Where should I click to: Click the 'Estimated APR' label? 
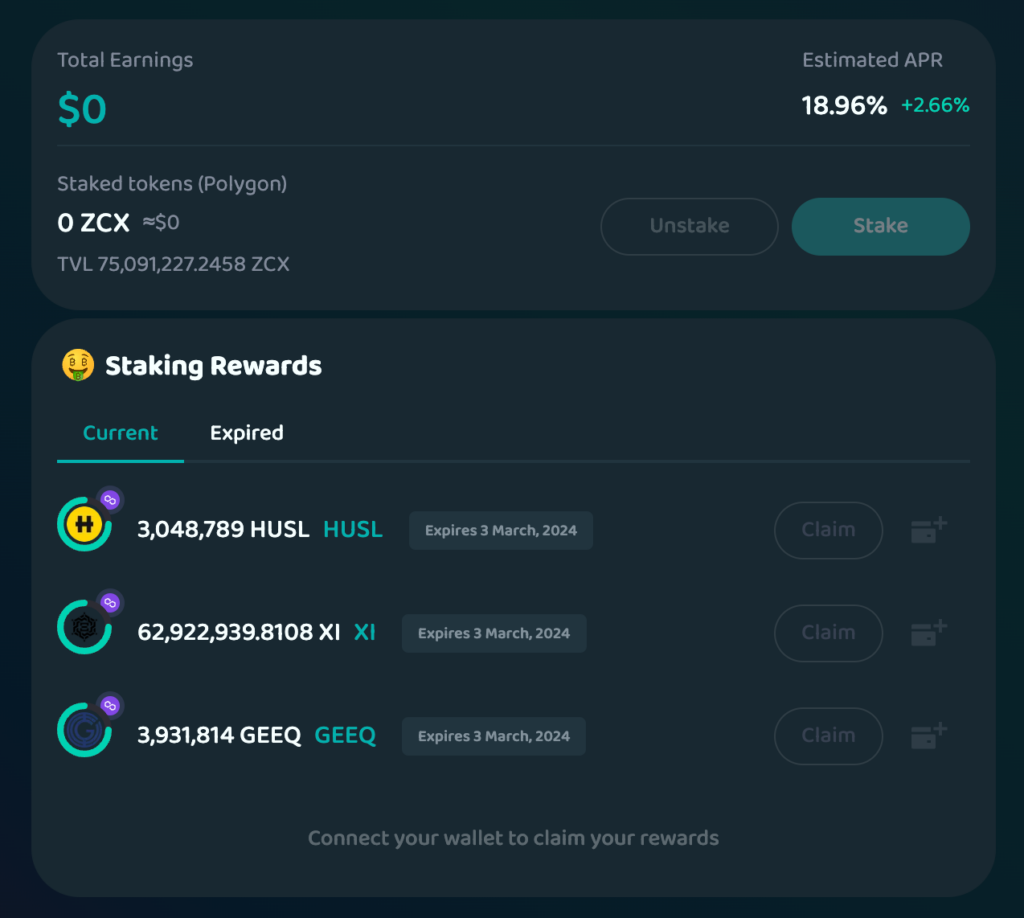(x=872, y=60)
